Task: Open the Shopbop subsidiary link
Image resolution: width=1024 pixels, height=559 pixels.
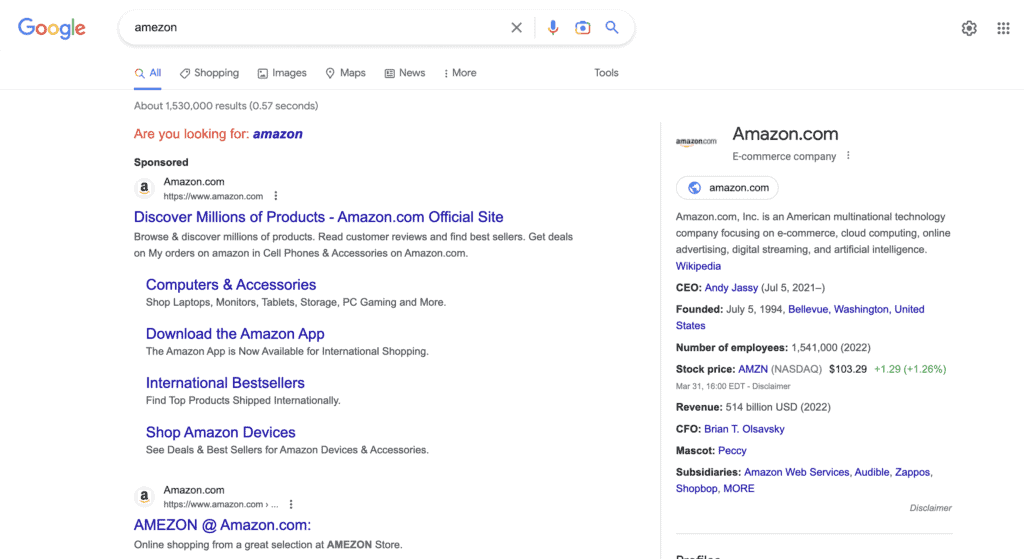Action: click(x=696, y=488)
